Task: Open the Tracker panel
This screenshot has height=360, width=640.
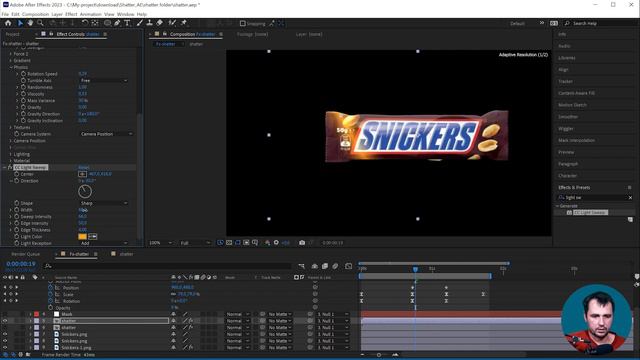Action: tap(565, 81)
